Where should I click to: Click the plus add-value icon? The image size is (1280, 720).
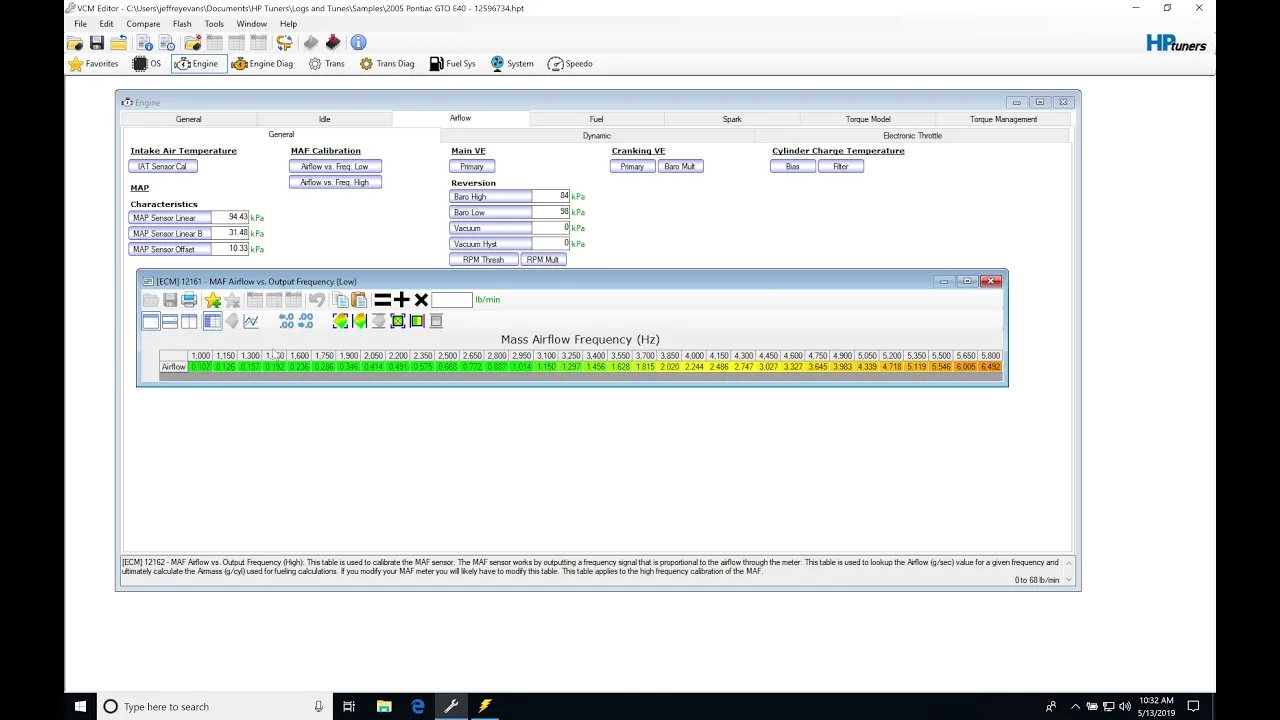point(402,300)
